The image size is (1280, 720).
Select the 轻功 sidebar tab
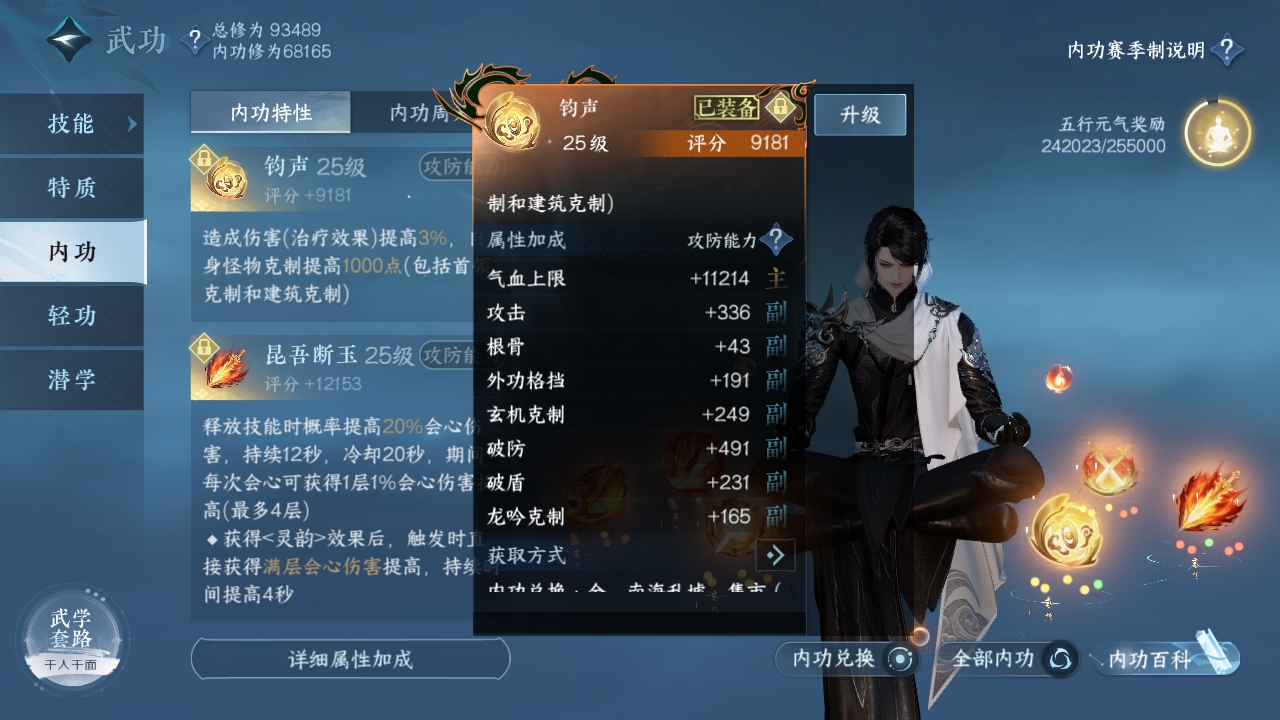tap(72, 315)
